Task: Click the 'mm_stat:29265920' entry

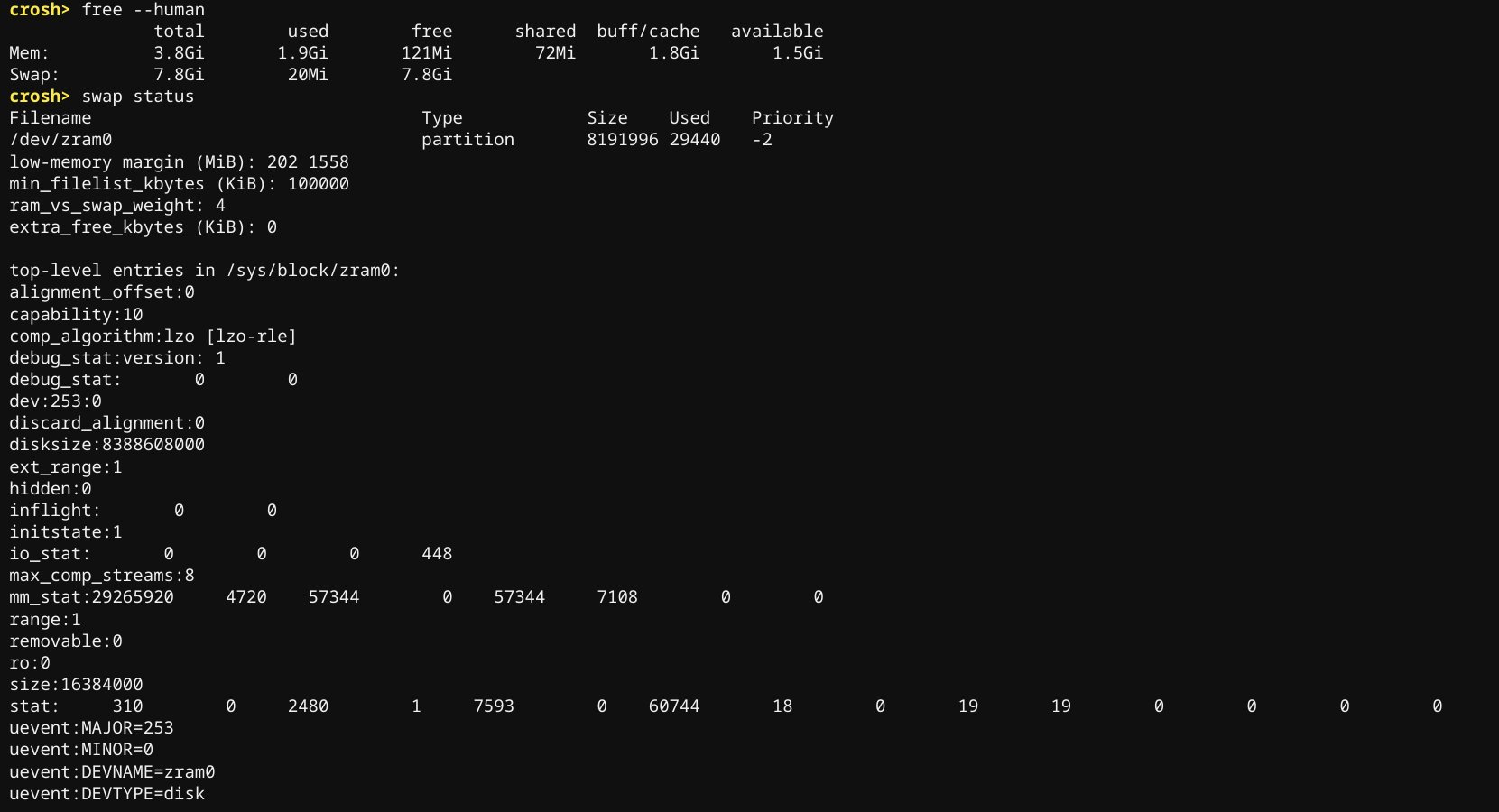Action: coord(91,597)
